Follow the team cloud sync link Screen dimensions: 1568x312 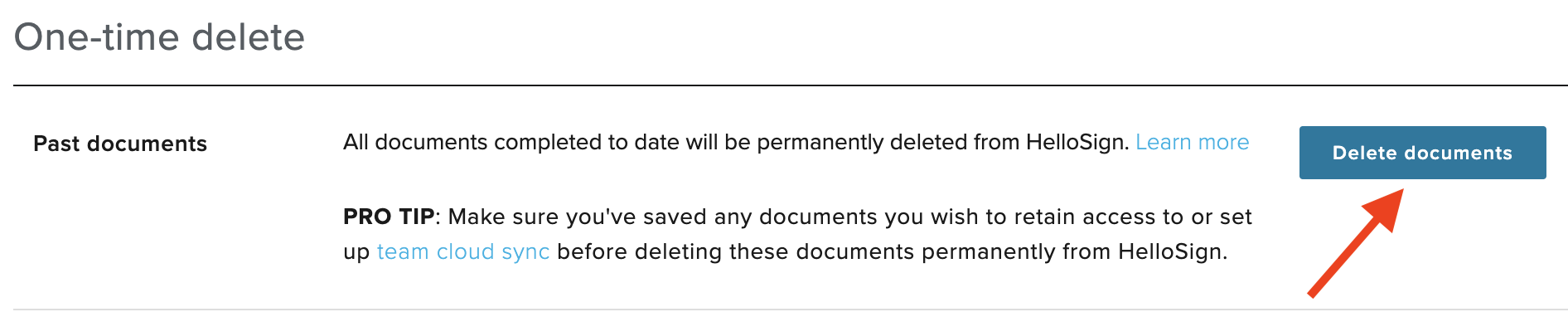(463, 252)
